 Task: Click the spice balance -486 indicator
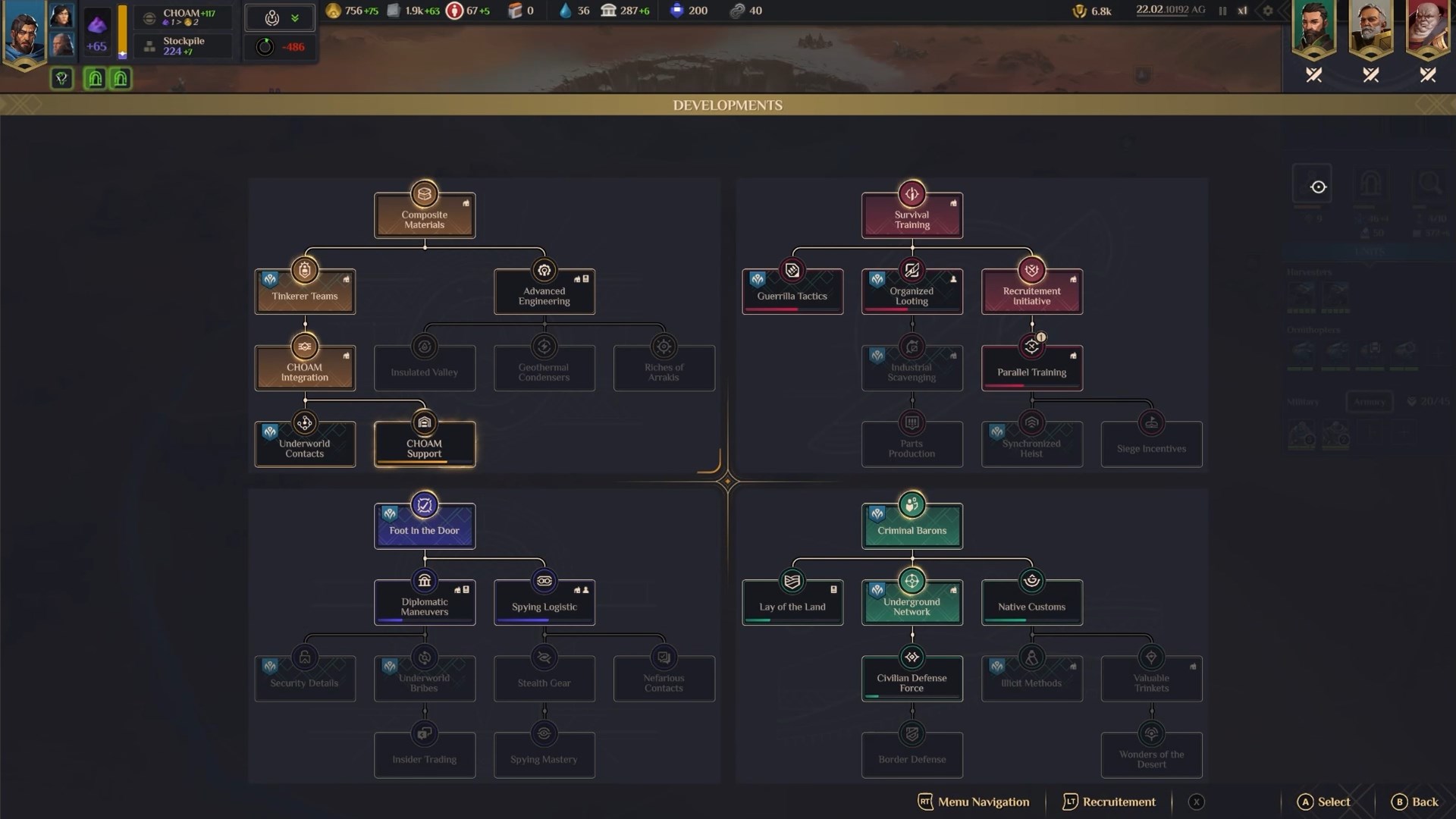pyautogui.click(x=280, y=47)
